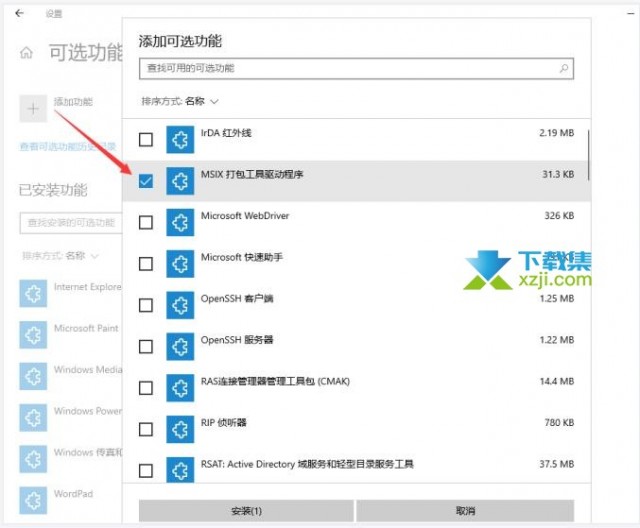Click the RIP 侦听器 feature icon
The width and height of the screenshot is (640, 528).
(180, 429)
